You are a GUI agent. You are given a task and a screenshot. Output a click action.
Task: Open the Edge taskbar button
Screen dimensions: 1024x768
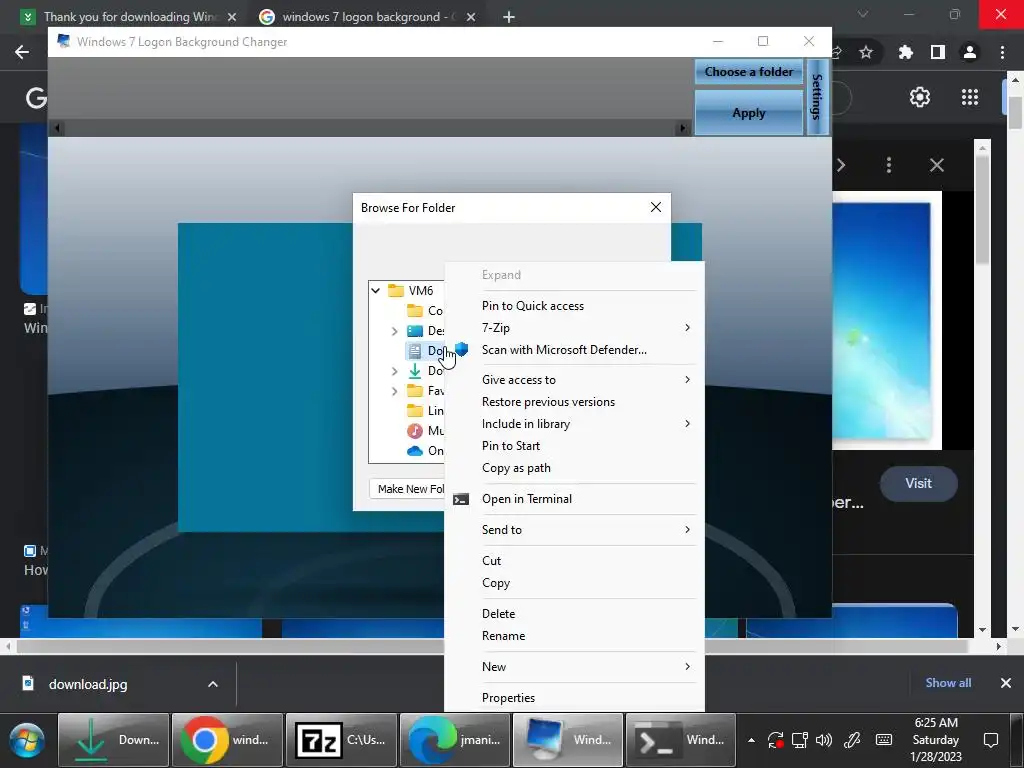click(455, 740)
